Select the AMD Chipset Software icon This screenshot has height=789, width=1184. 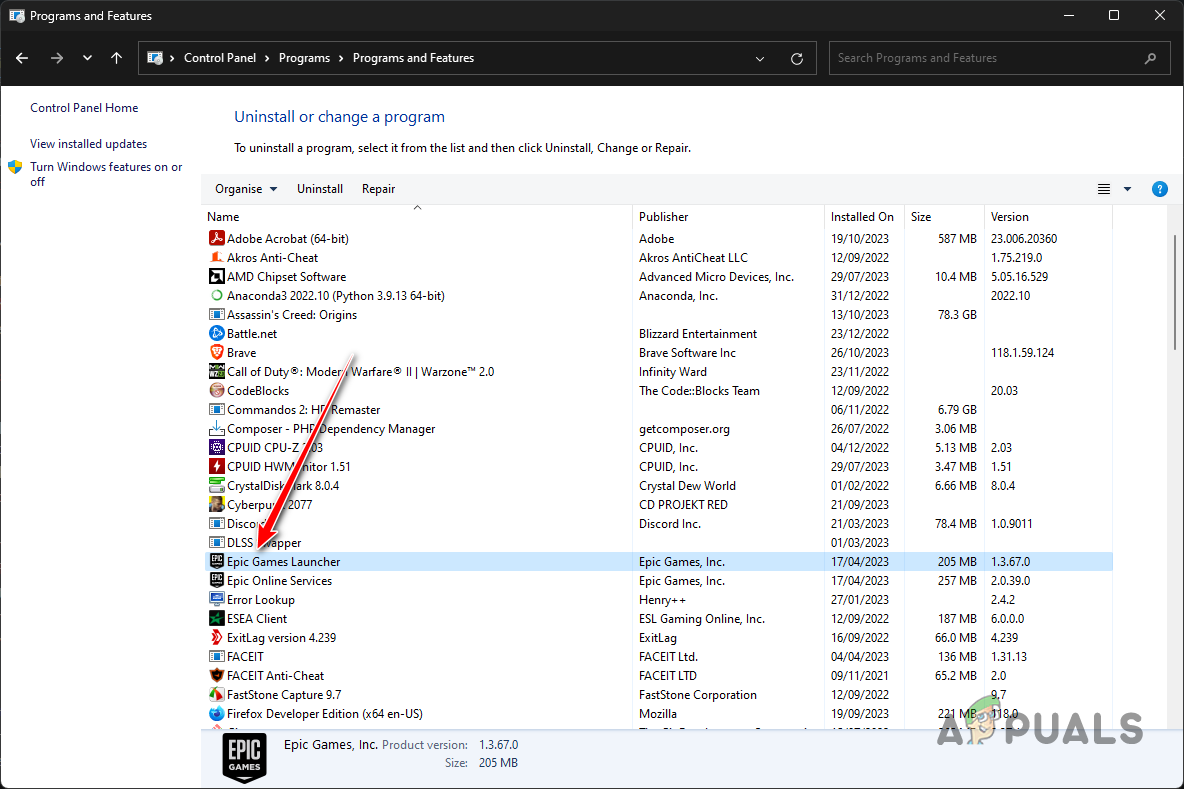pos(217,276)
